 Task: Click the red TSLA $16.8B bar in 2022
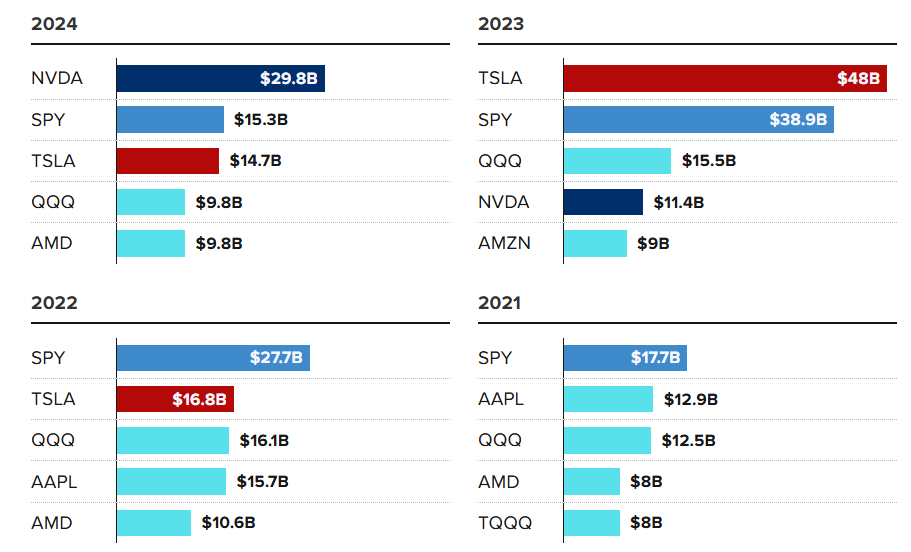coord(175,400)
